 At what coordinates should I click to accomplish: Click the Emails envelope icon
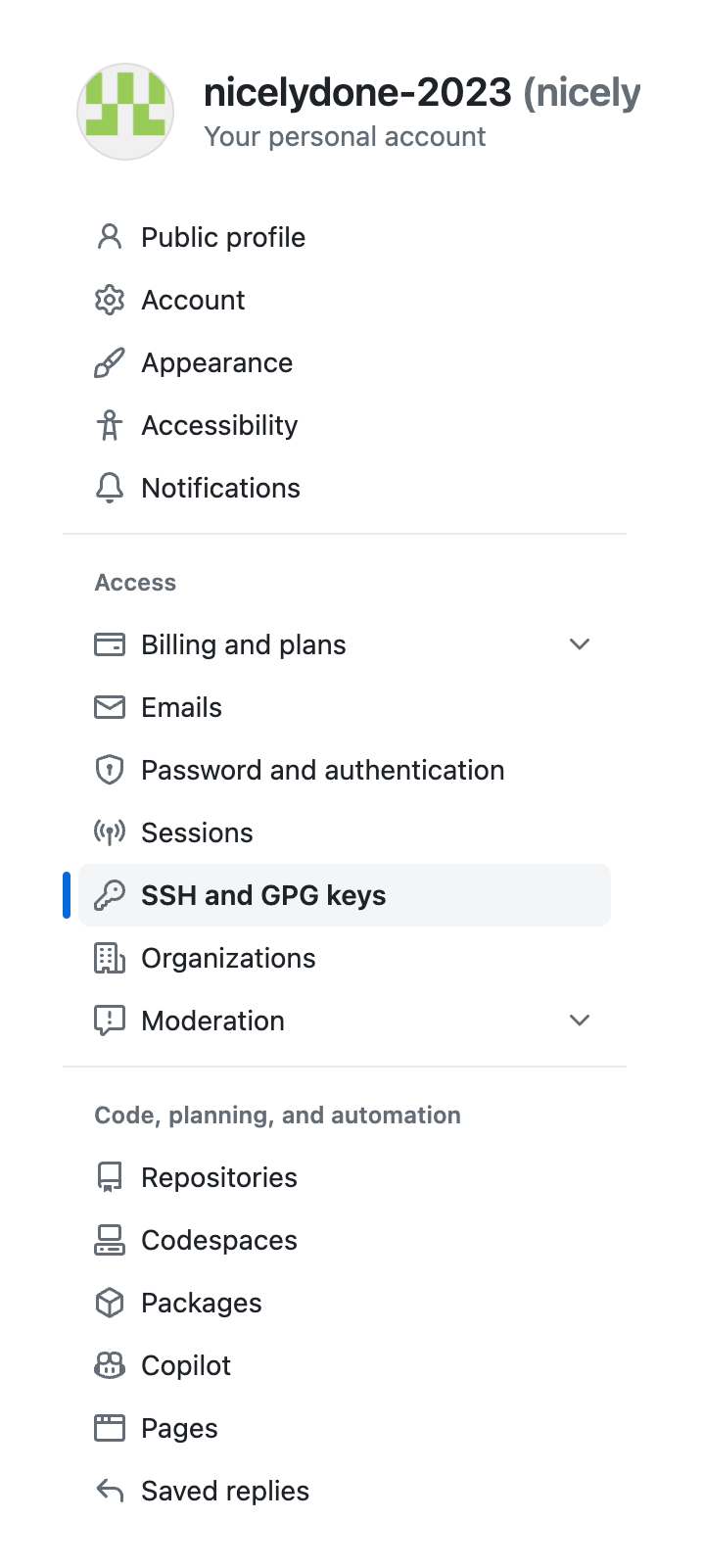coord(110,707)
